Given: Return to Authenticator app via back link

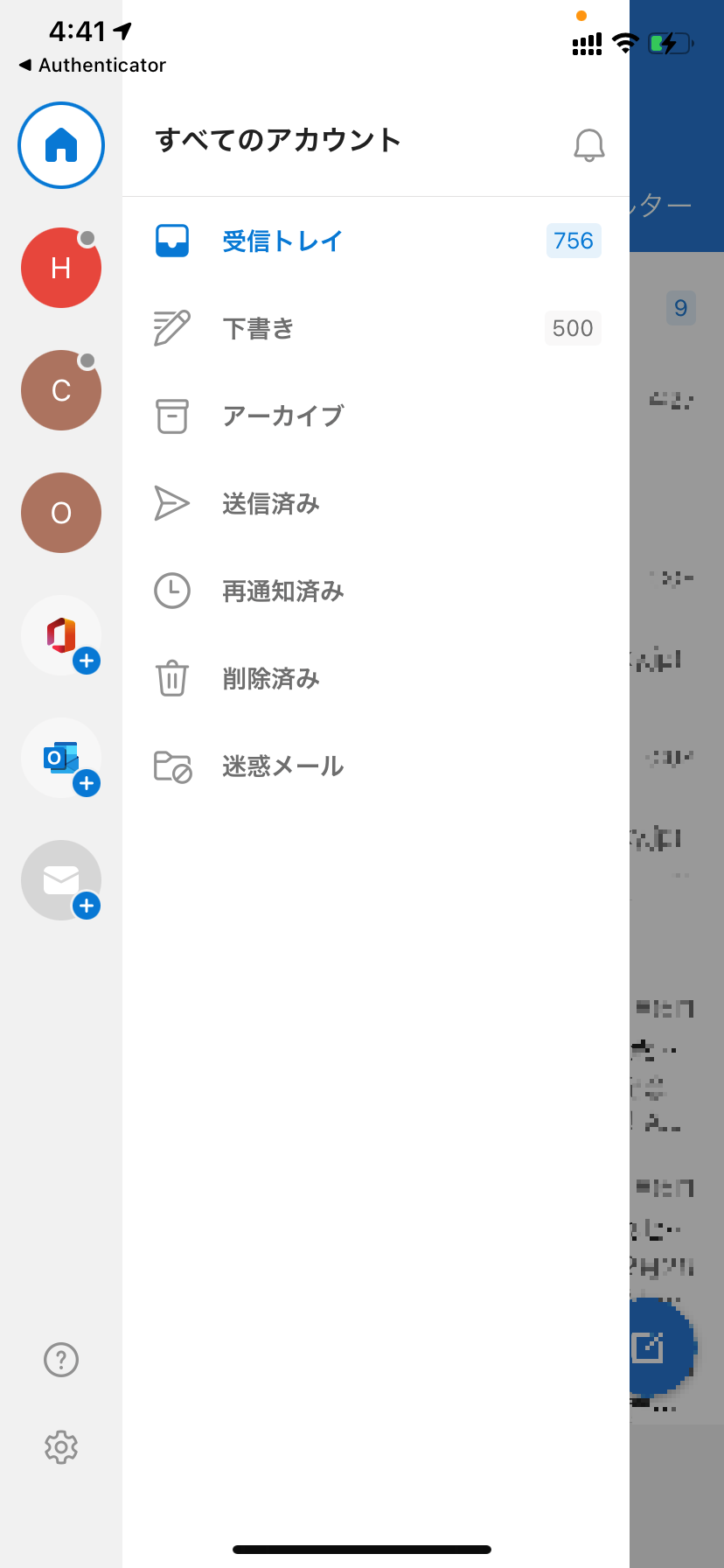Looking at the screenshot, I should pyautogui.click(x=93, y=65).
